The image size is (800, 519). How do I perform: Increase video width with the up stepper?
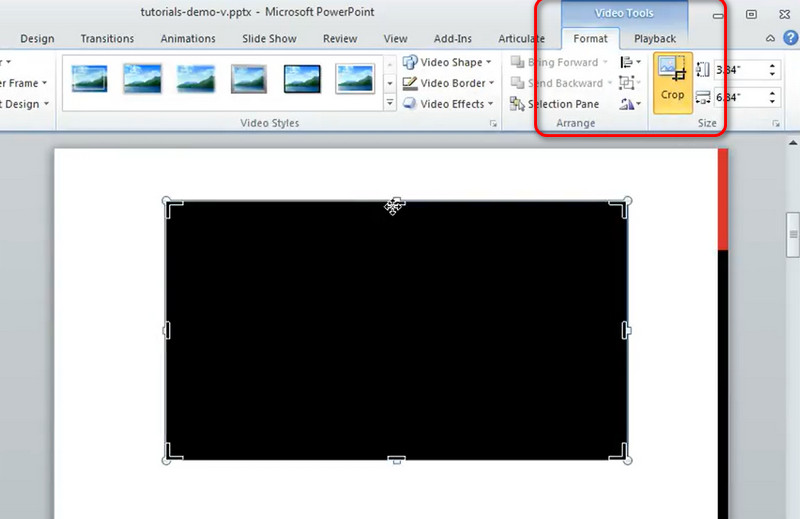(772, 93)
